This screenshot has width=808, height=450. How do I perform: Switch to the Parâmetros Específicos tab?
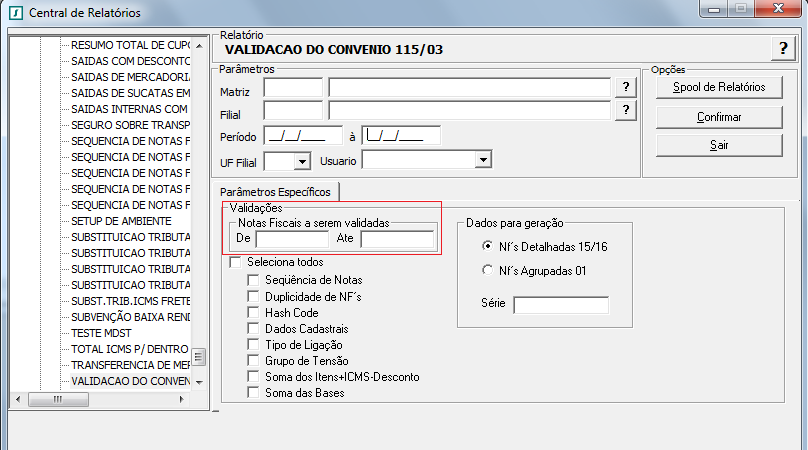[275, 191]
